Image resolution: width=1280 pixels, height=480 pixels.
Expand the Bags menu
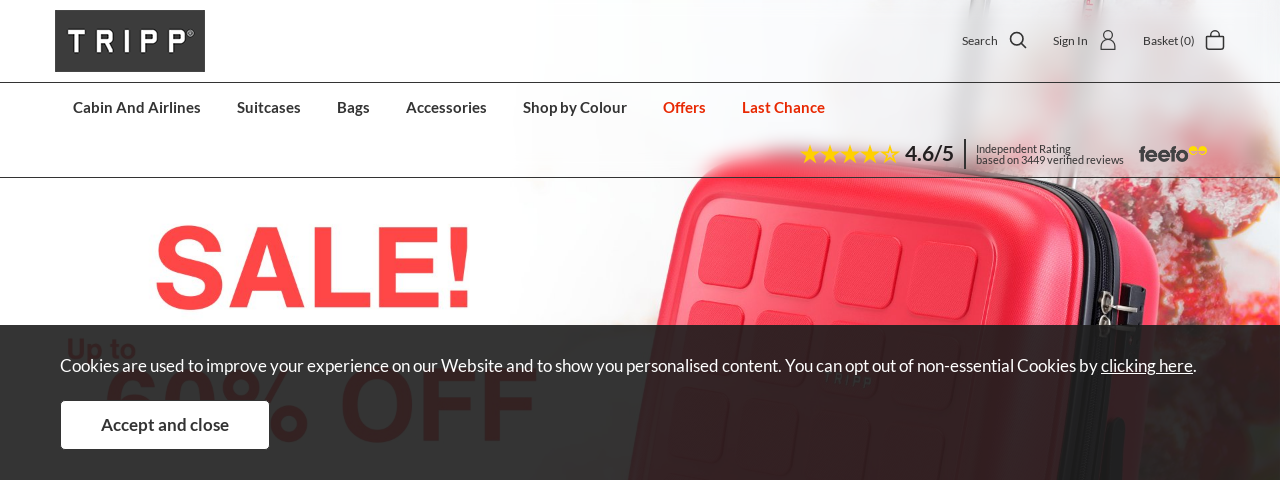click(x=353, y=107)
